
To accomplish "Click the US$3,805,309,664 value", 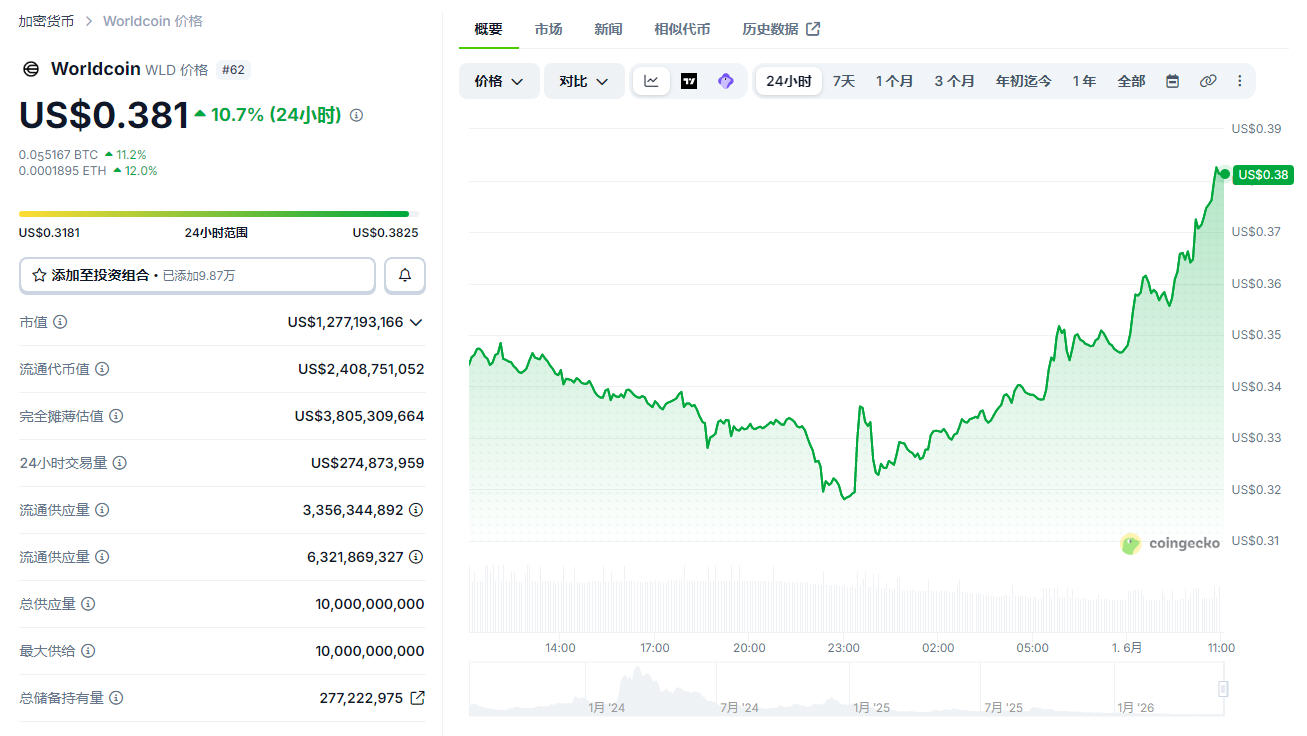I will (x=359, y=416).
